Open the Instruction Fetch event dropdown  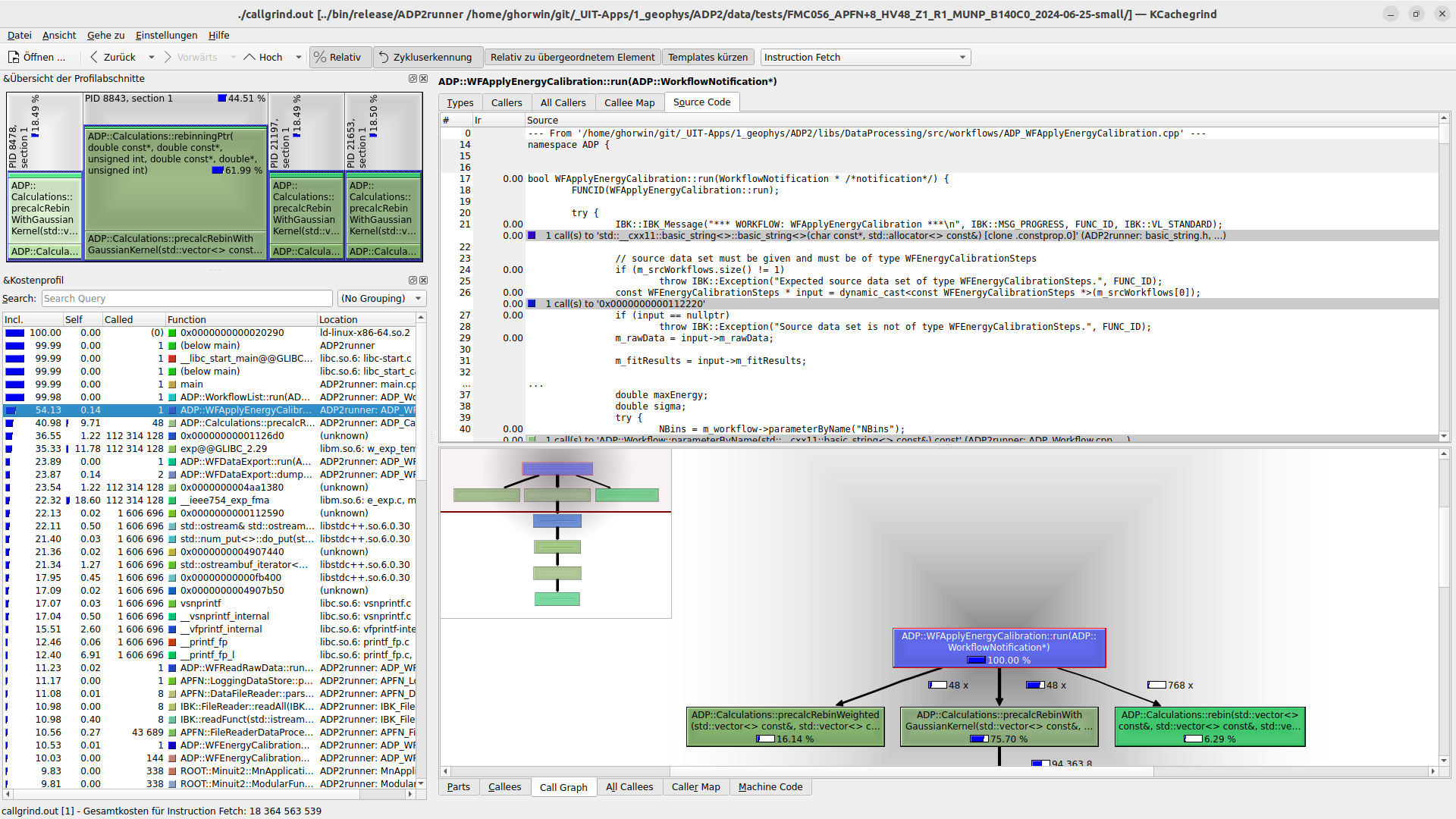[864, 57]
